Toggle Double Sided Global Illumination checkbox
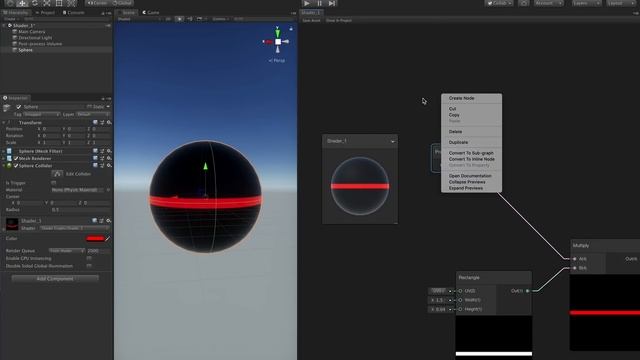Viewport: 640px width, 360px height. click(x=89, y=266)
